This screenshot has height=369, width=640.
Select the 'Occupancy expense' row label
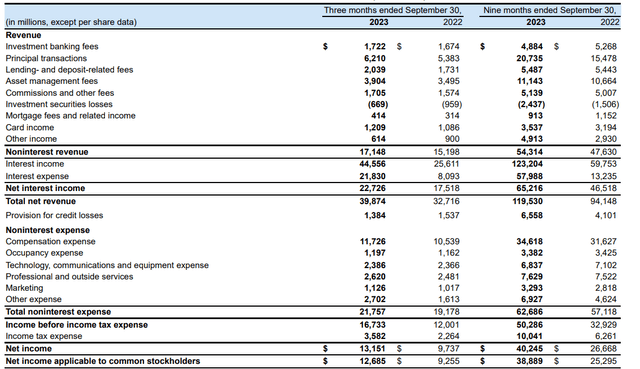click(x=44, y=253)
